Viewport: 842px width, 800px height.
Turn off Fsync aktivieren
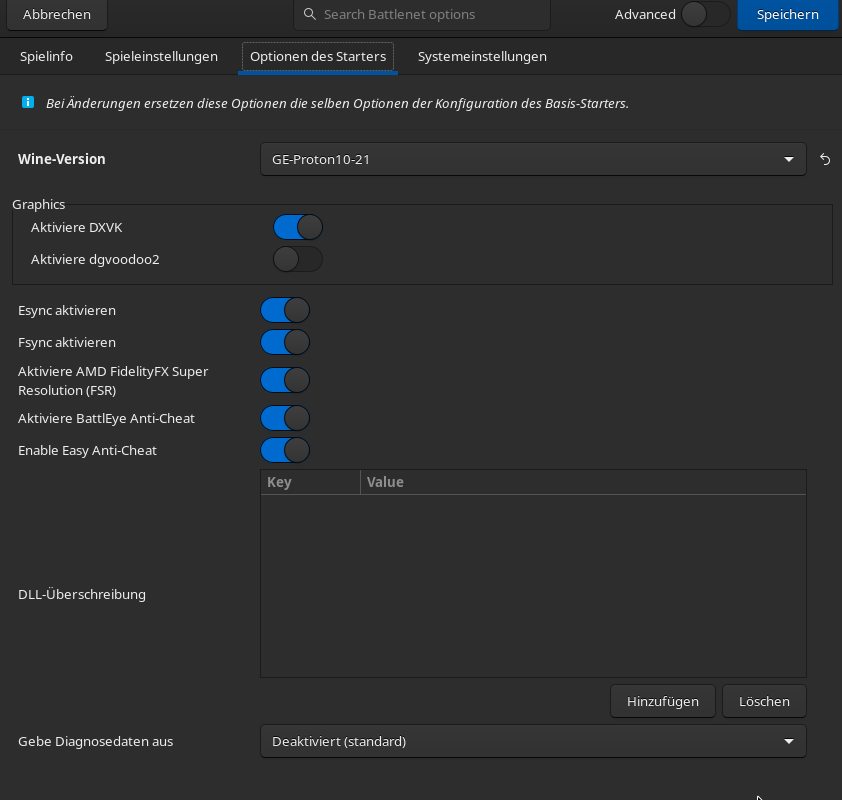point(285,343)
